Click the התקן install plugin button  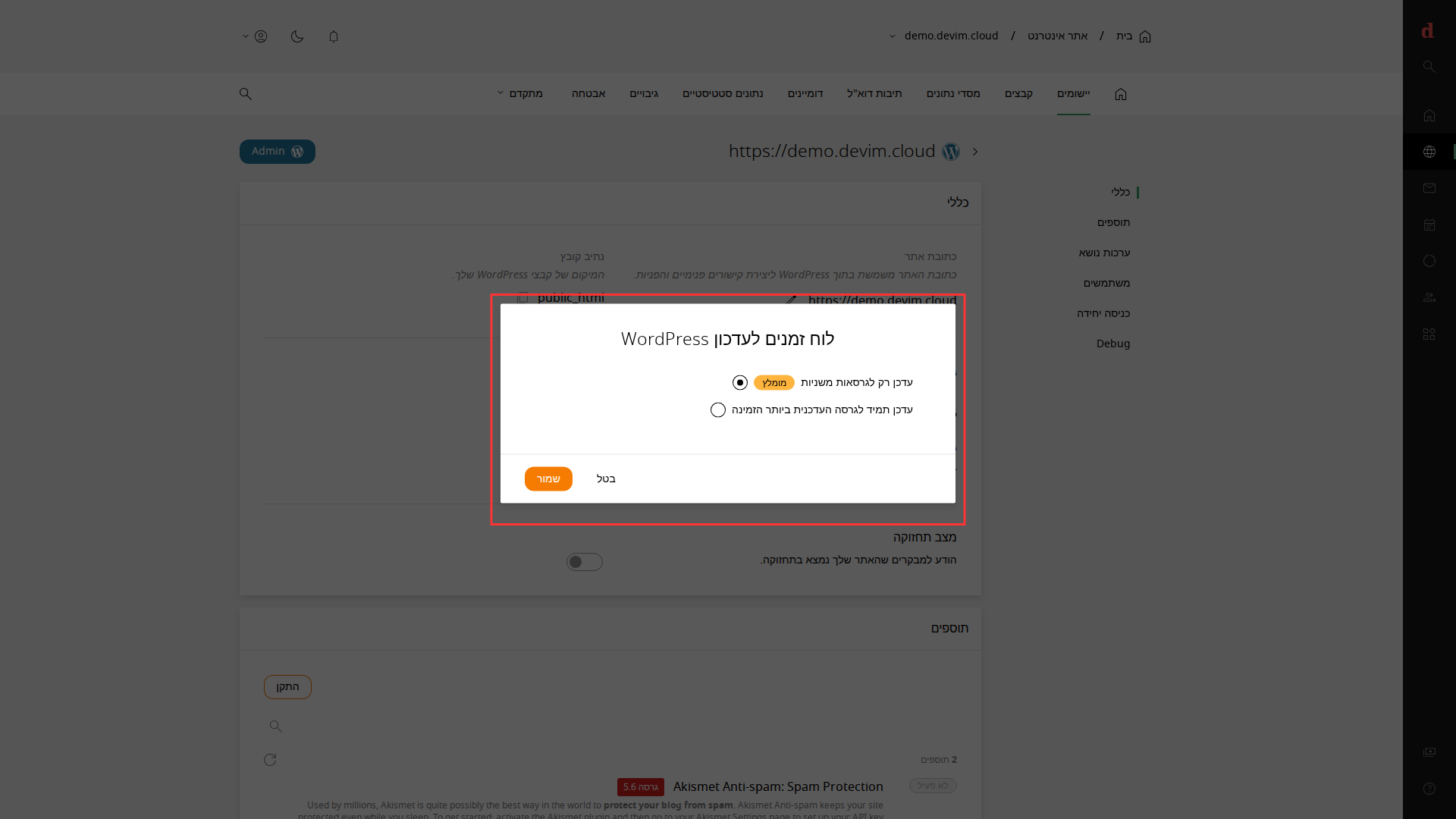pos(287,687)
